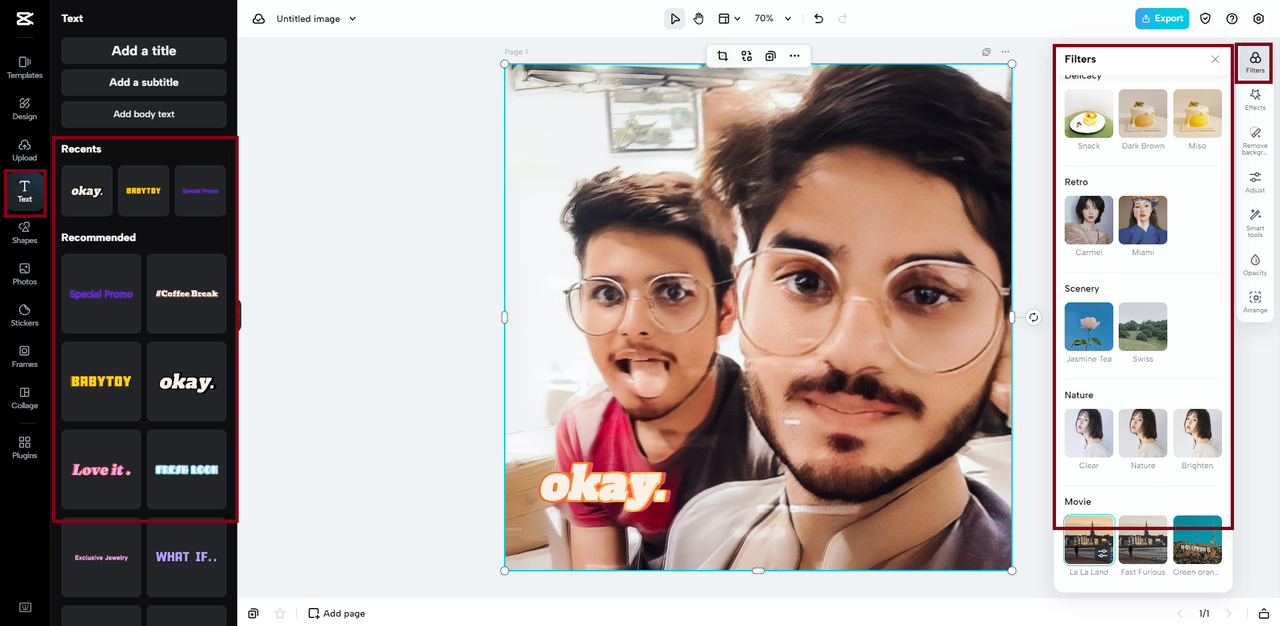This screenshot has height=626, width=1280.
Task: Expand the Untitled image name dropdown
Action: pos(352,19)
